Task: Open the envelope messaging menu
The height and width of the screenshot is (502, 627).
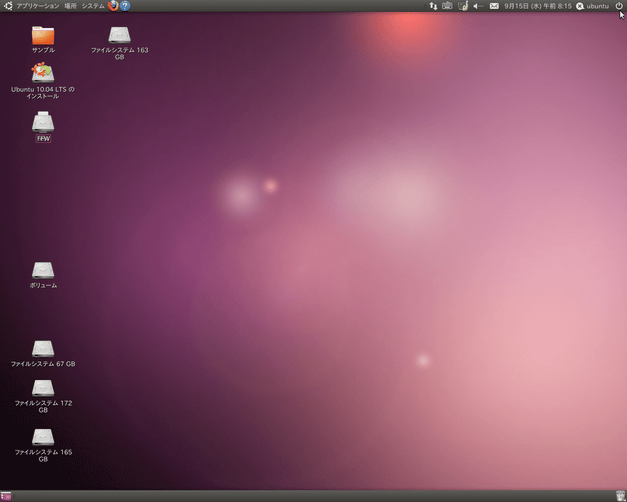Action: point(494,6)
